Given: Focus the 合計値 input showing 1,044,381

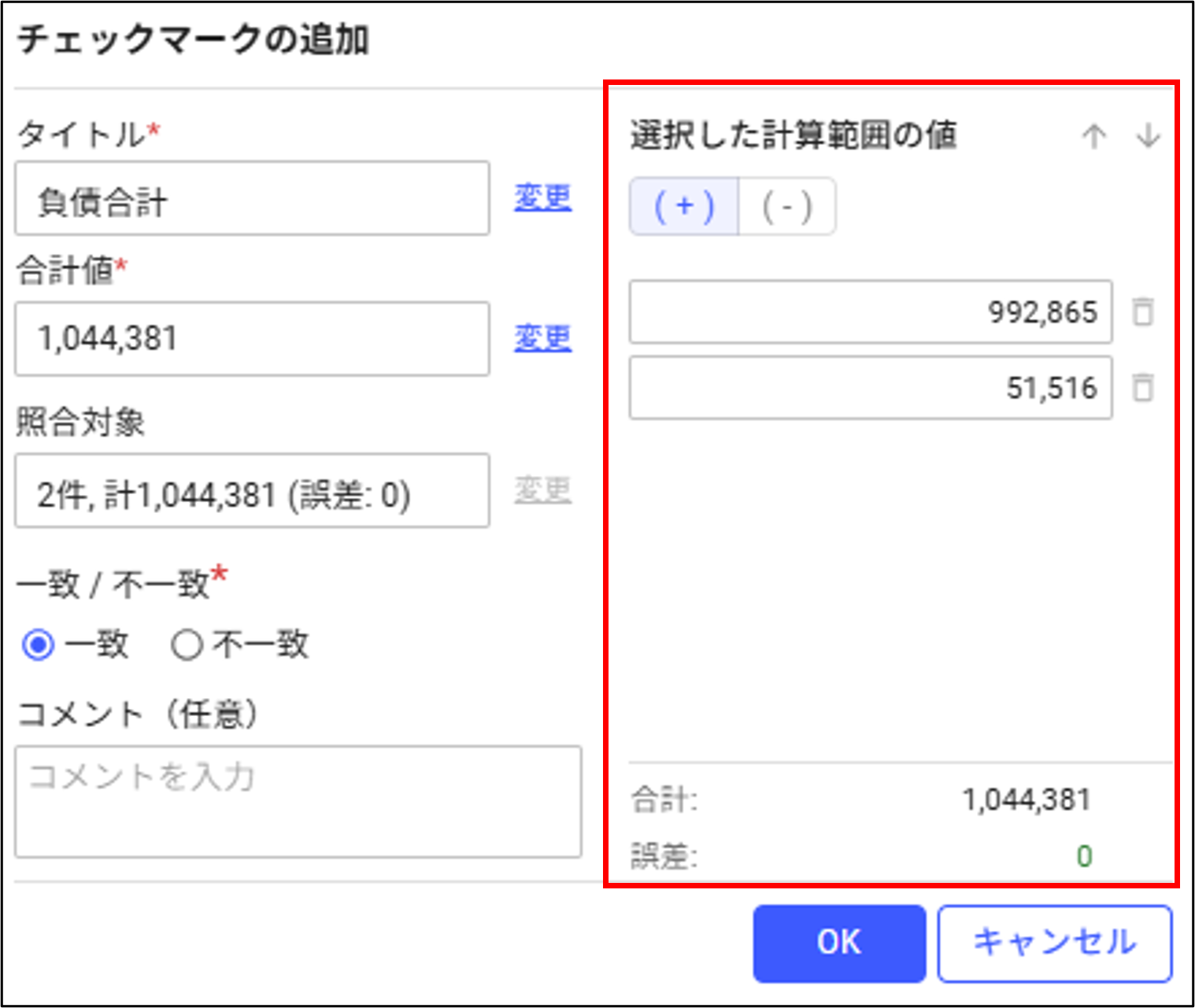Looking at the screenshot, I should coord(252,338).
